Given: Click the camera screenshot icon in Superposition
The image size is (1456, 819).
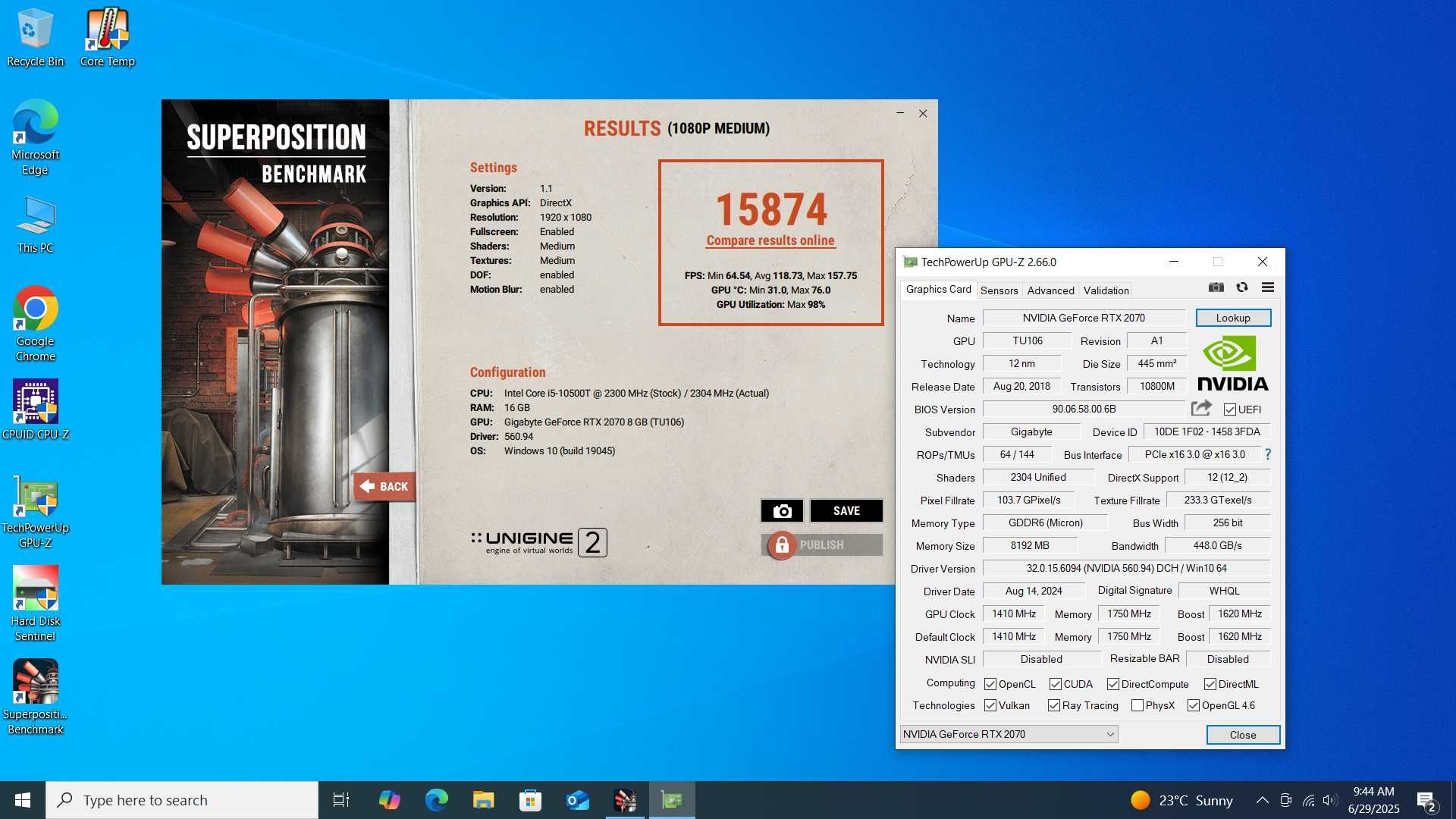Looking at the screenshot, I should tap(782, 511).
